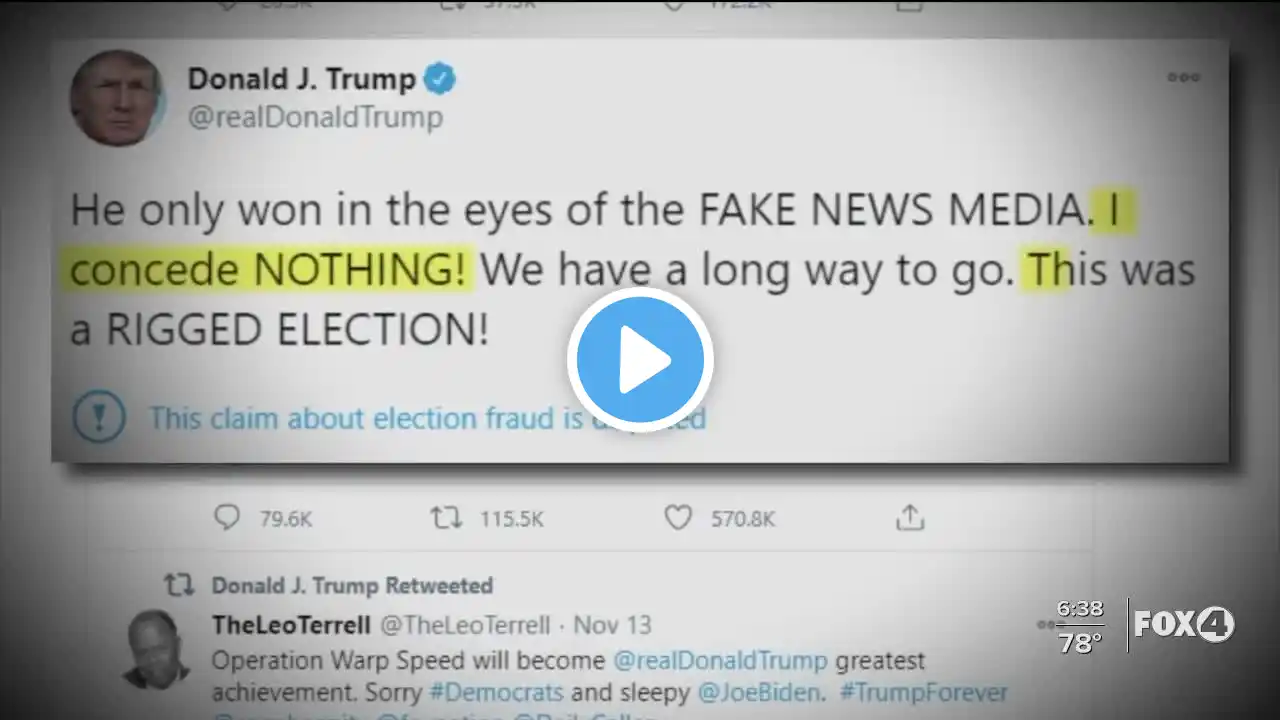Click the retweet icon showing 115.5K
1280x720 pixels.
click(x=446, y=518)
